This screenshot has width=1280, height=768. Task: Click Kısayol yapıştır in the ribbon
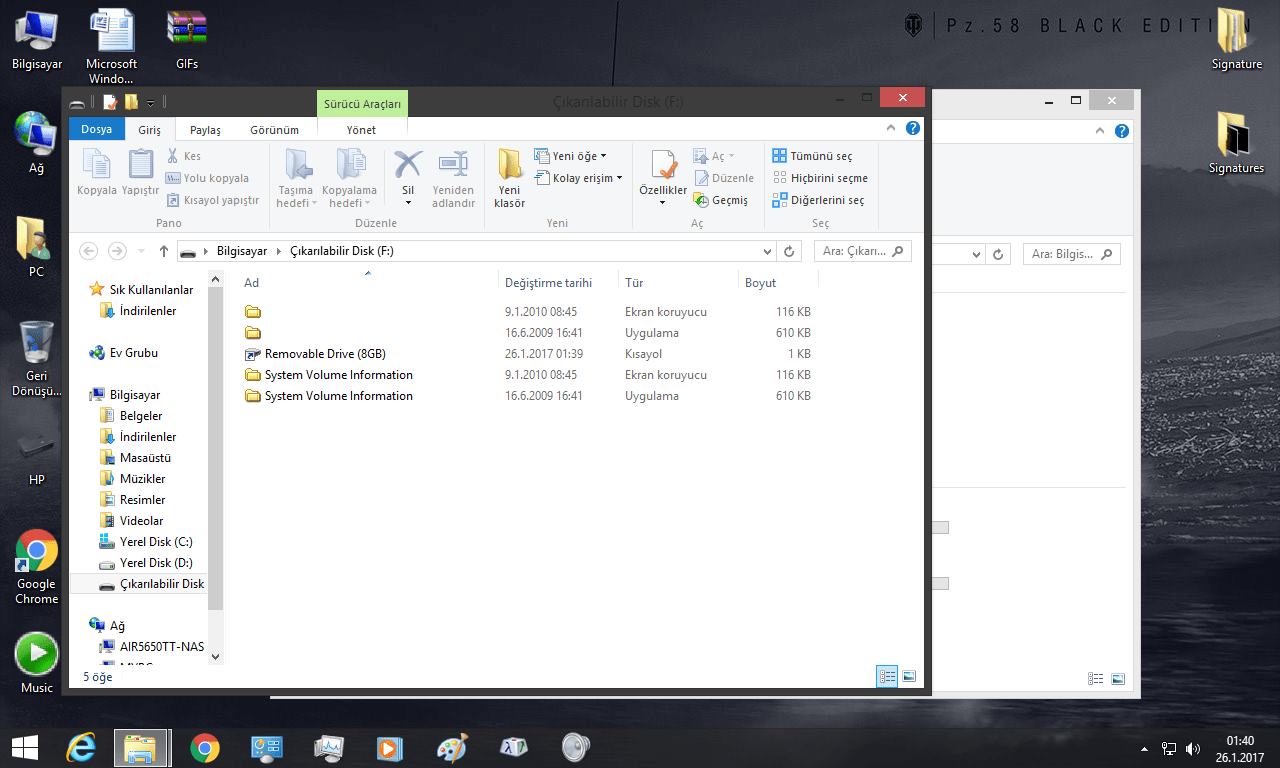(x=213, y=200)
